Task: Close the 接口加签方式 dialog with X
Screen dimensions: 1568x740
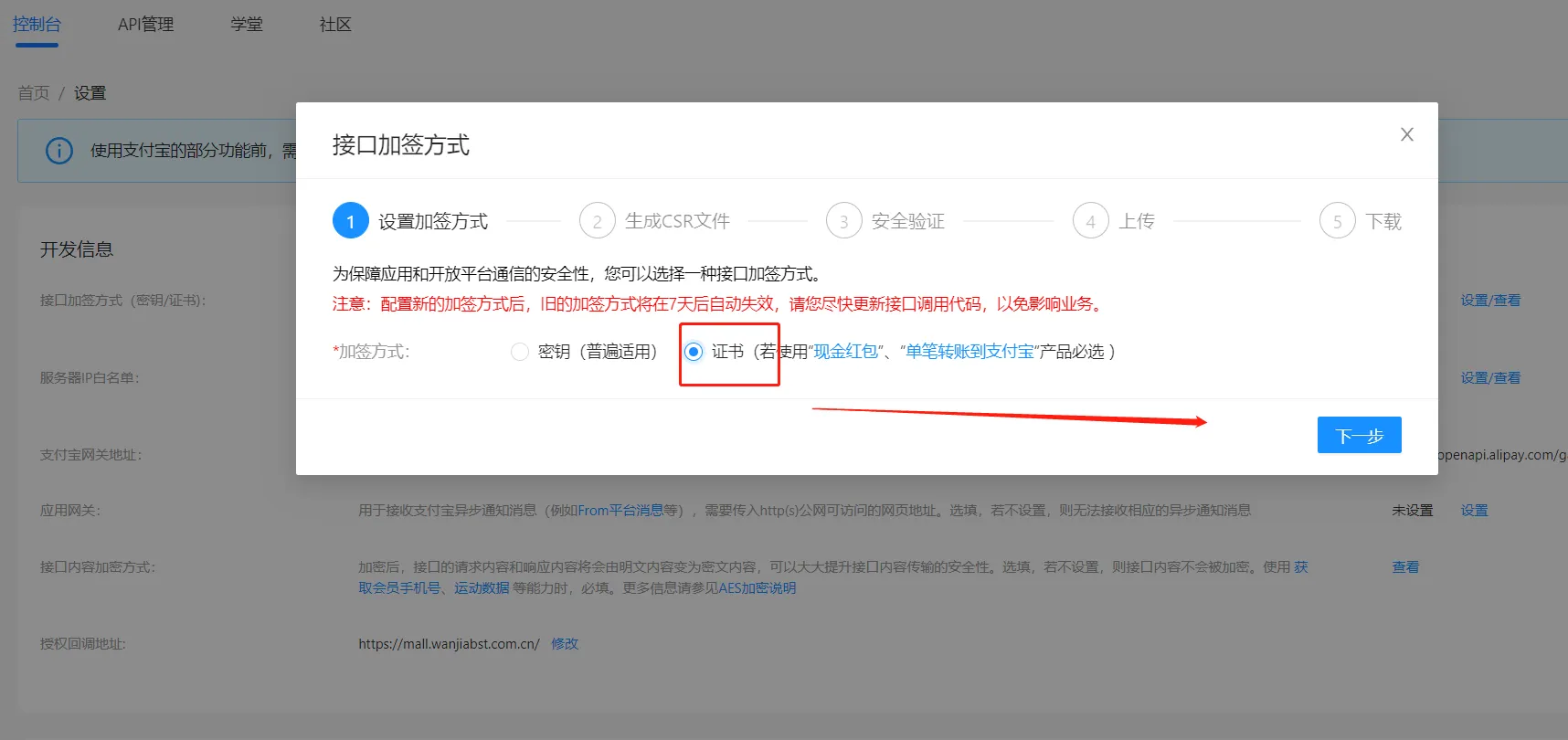Action: pyautogui.click(x=1406, y=134)
